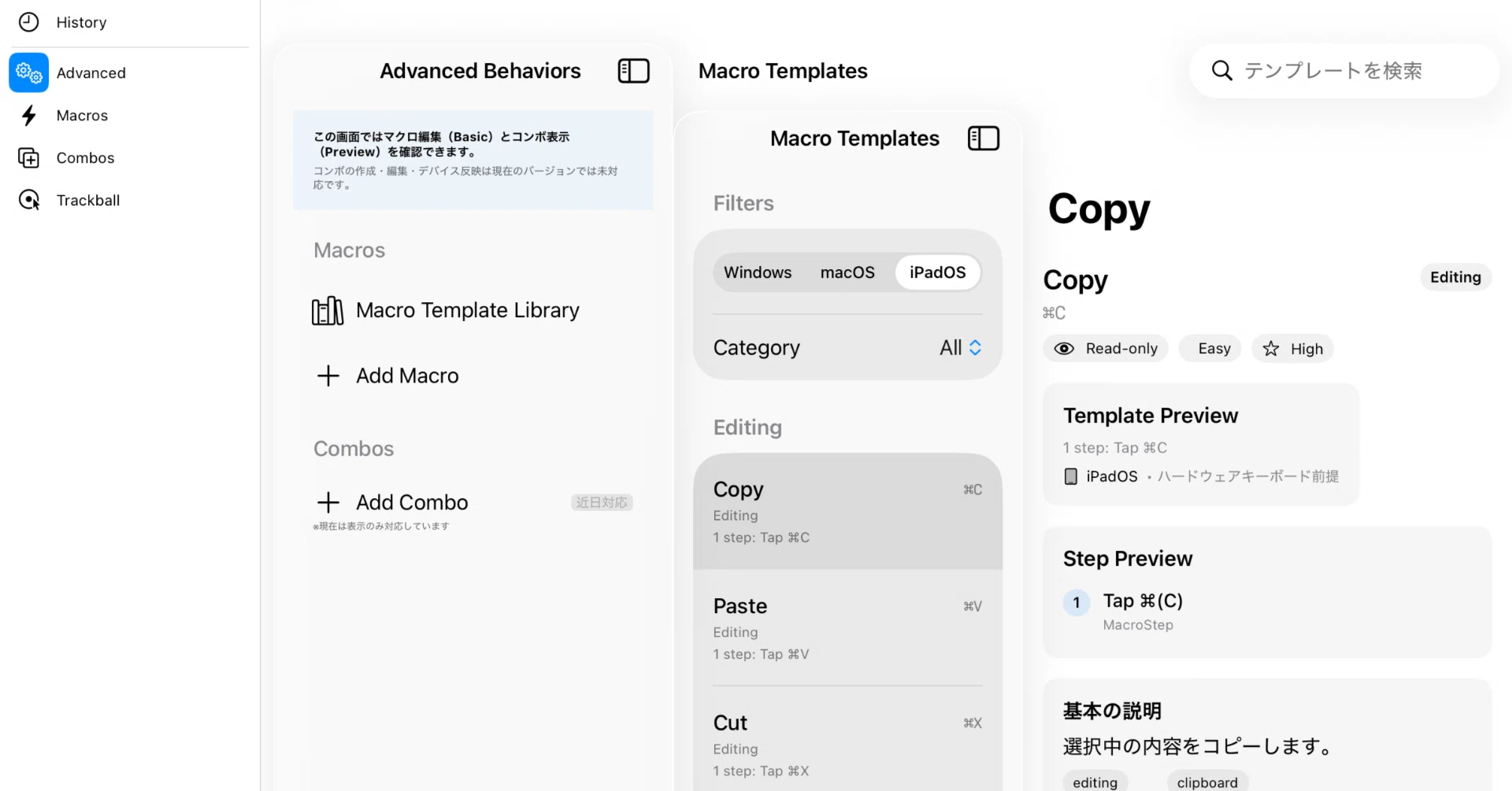The image size is (1512, 791).
Task: Toggle sidebar icon in Macro Templates panel
Action: pos(984,139)
